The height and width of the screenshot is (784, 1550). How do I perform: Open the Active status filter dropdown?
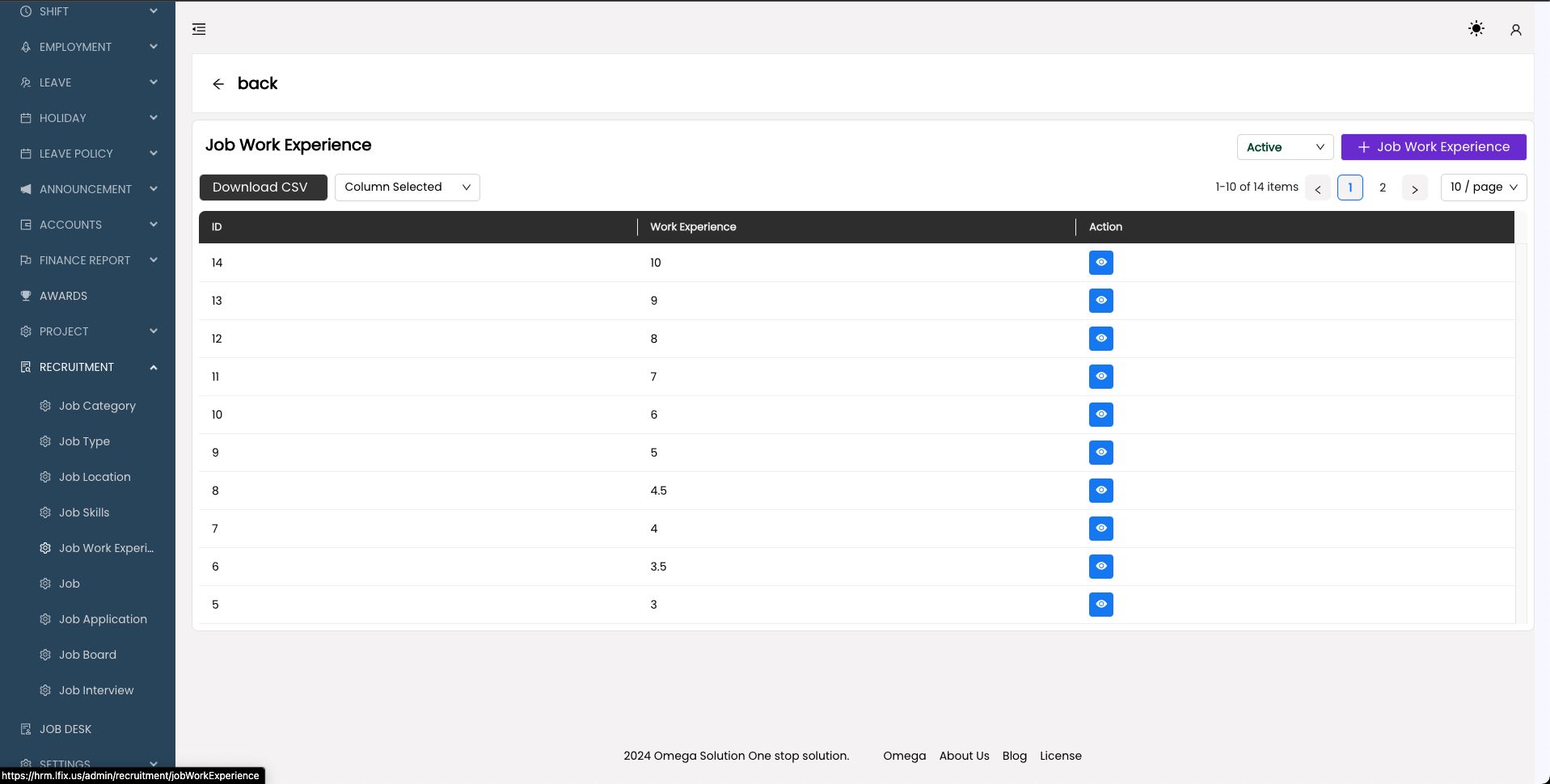(1285, 147)
